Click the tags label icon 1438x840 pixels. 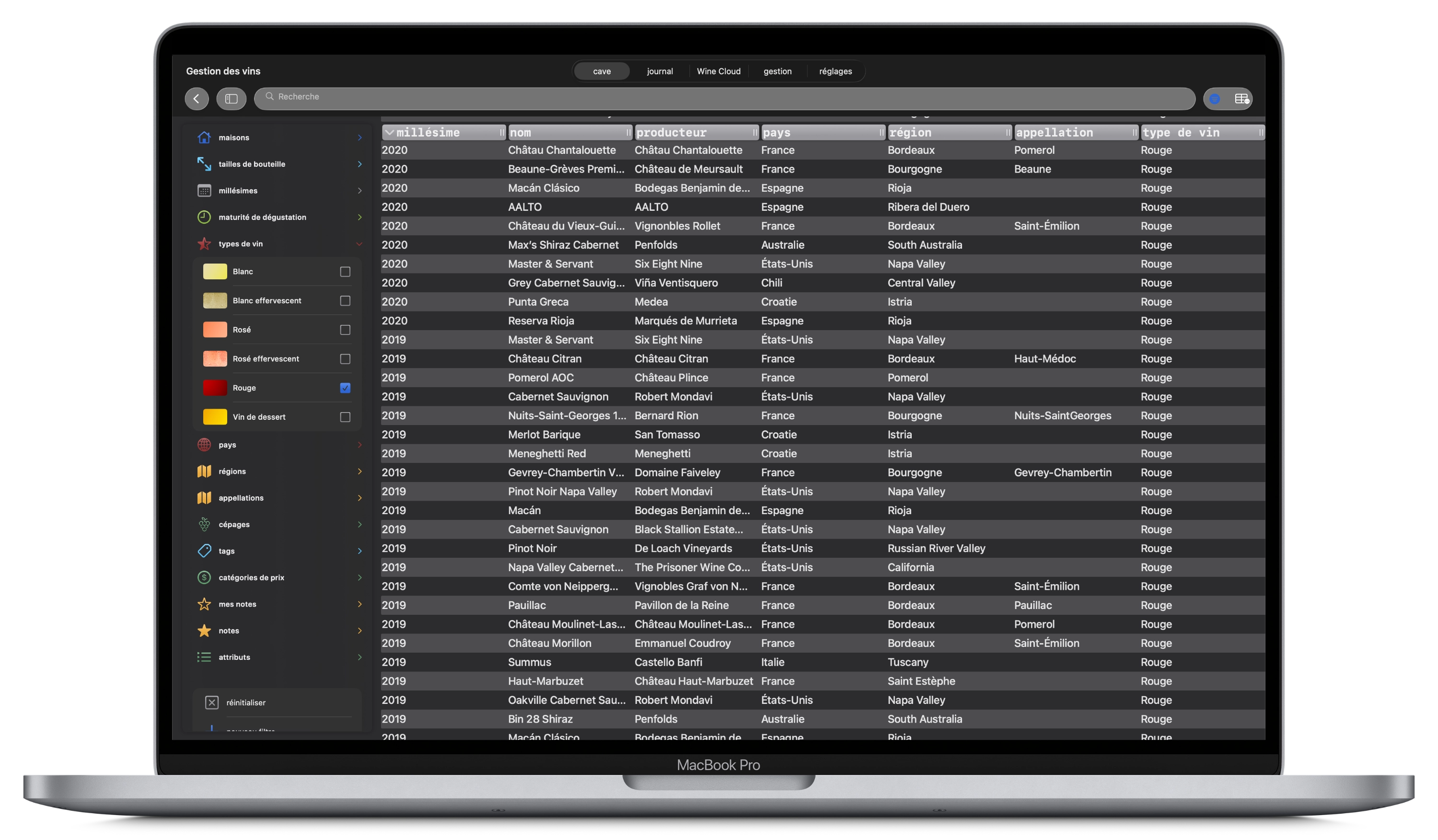204,551
